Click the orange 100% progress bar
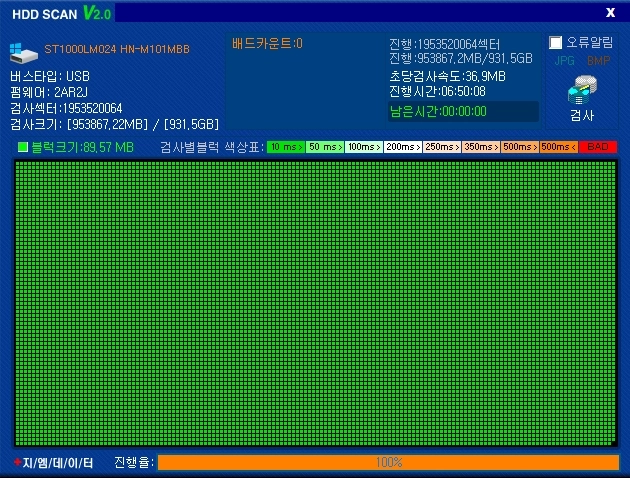Viewport: 630px width, 478px height. 388,462
